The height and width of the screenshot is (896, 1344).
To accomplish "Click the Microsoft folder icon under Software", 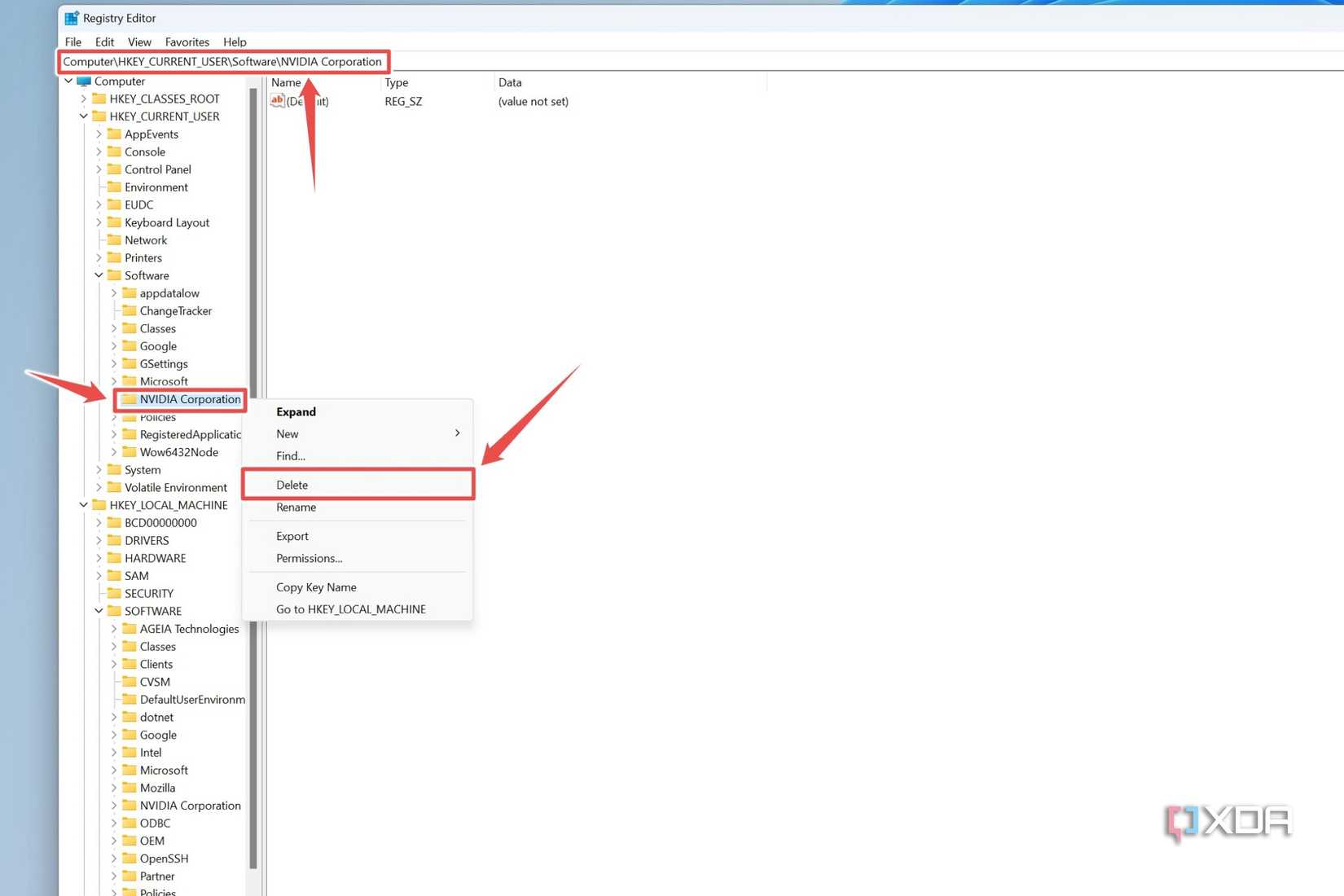I will pyautogui.click(x=131, y=381).
